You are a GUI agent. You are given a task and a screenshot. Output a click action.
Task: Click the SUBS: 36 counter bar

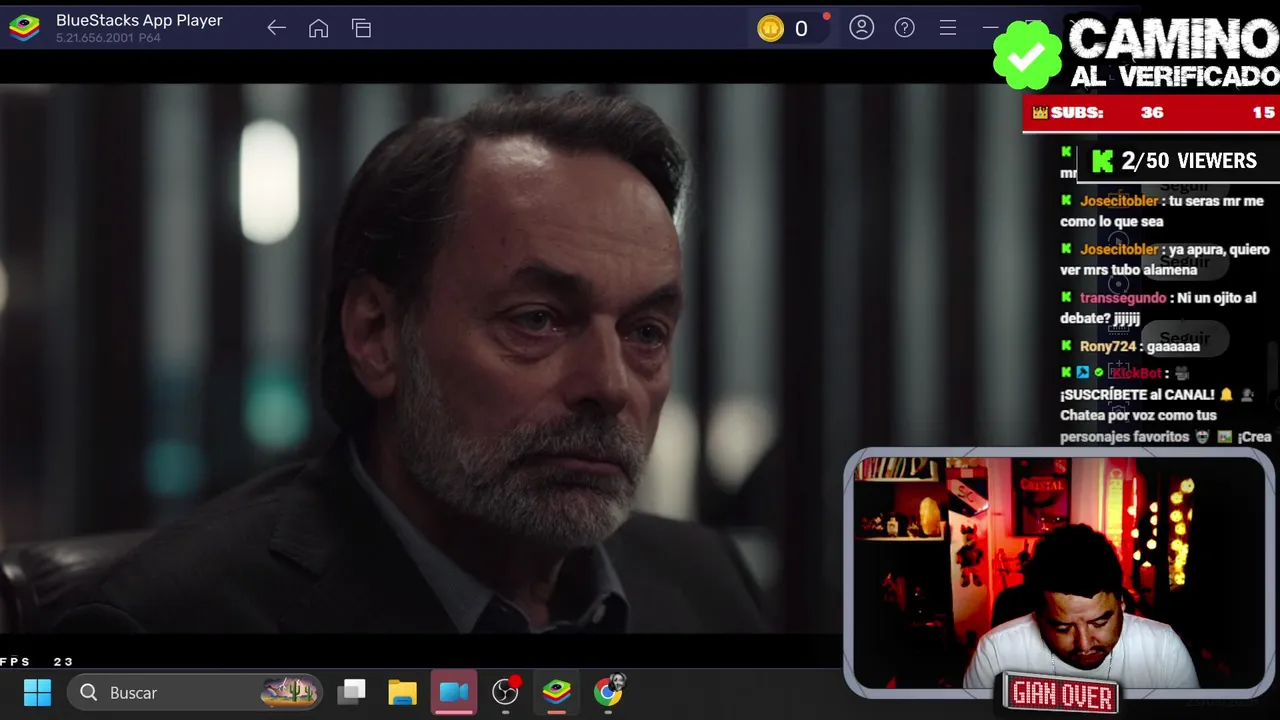click(x=1151, y=113)
